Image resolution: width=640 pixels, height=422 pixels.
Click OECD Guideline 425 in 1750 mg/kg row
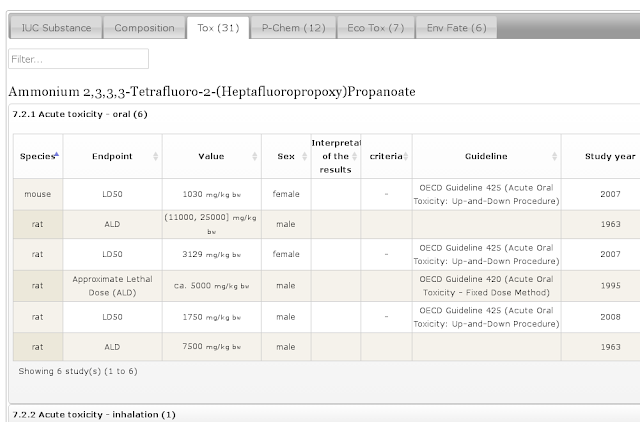coord(487,317)
